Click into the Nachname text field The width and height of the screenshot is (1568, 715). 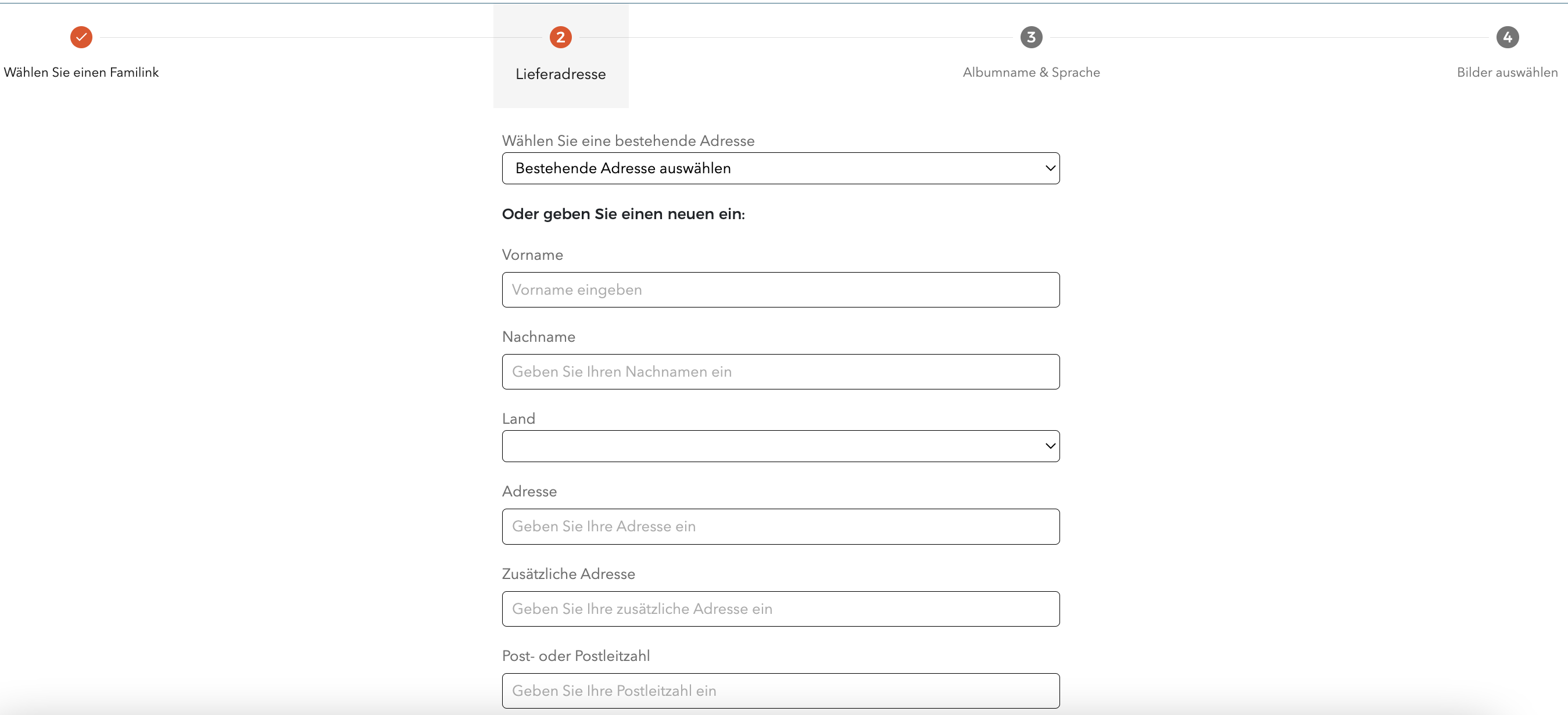click(781, 371)
